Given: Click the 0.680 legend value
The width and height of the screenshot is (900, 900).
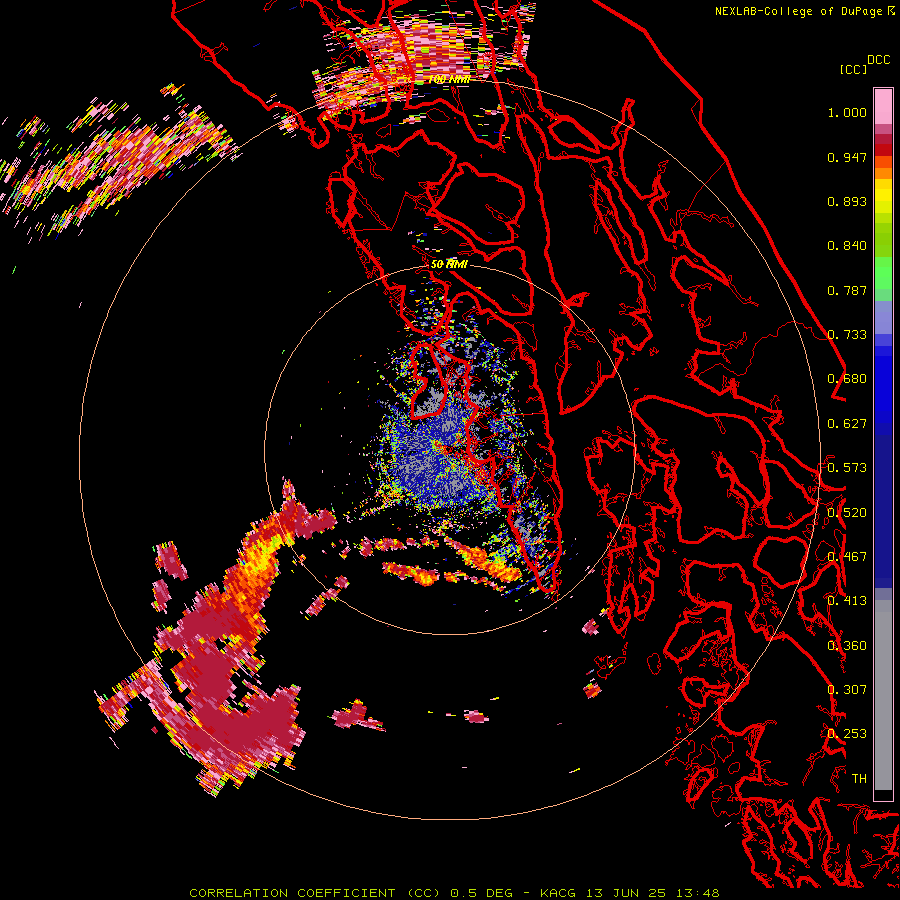Looking at the screenshot, I should 847,379.
